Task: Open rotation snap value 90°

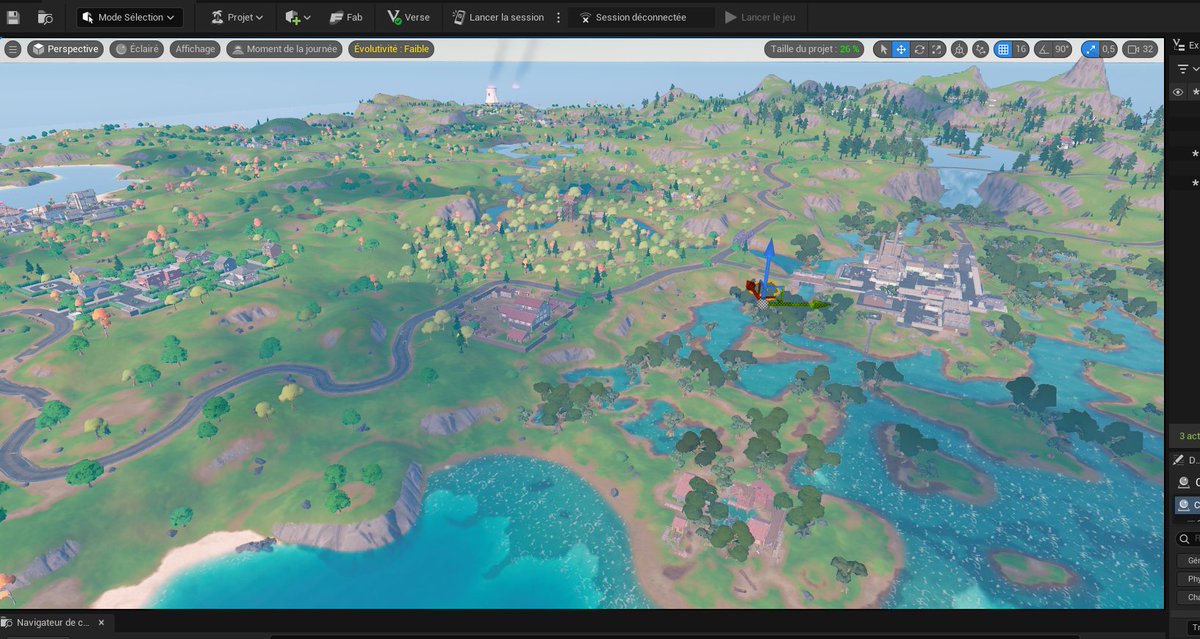Action: click(1062, 49)
